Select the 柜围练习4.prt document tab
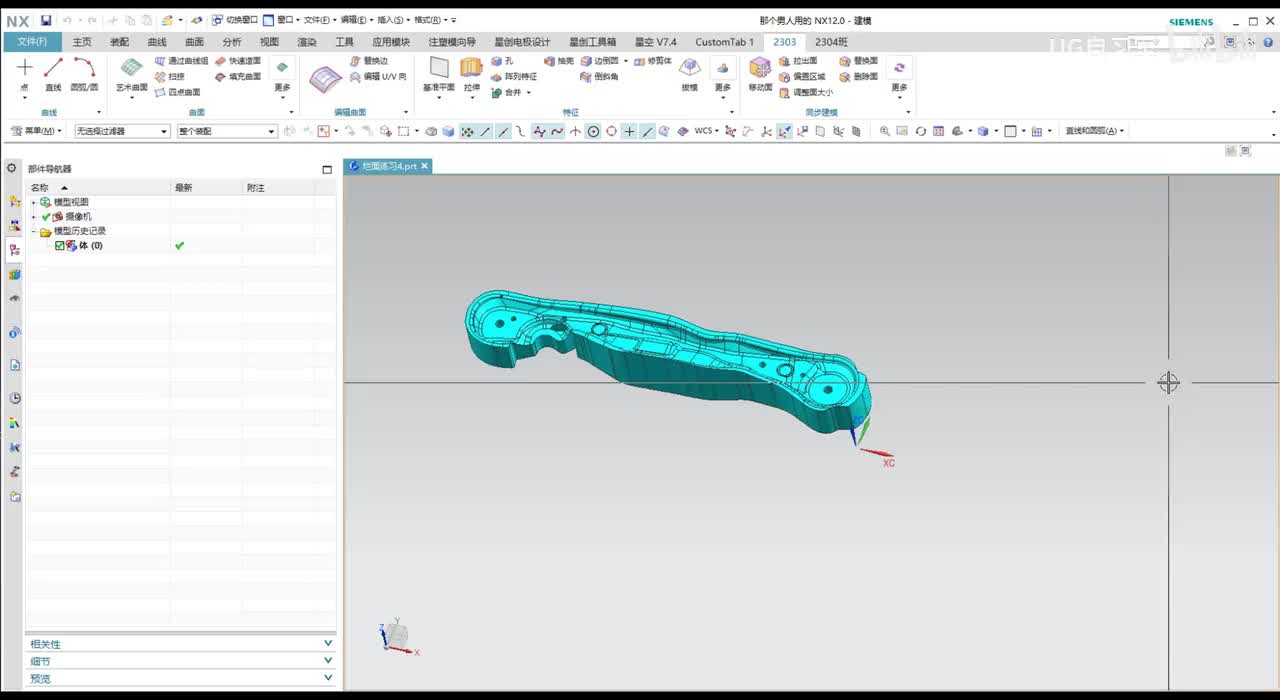 [x=388, y=166]
